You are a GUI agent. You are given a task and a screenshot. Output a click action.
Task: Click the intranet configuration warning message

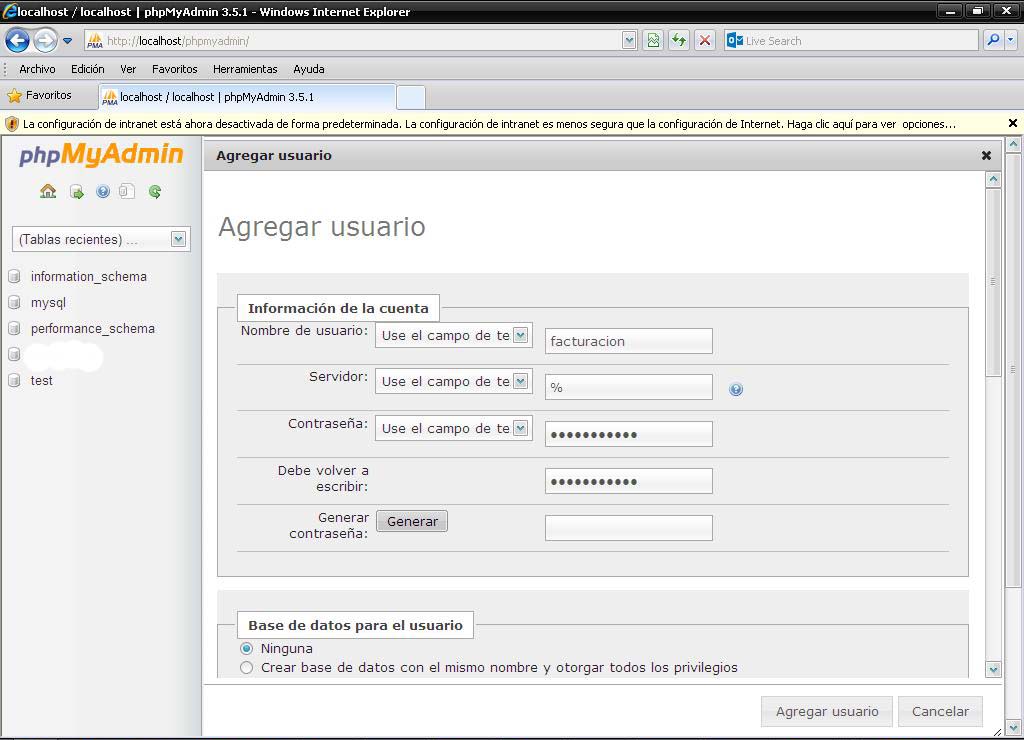pyautogui.click(x=489, y=123)
